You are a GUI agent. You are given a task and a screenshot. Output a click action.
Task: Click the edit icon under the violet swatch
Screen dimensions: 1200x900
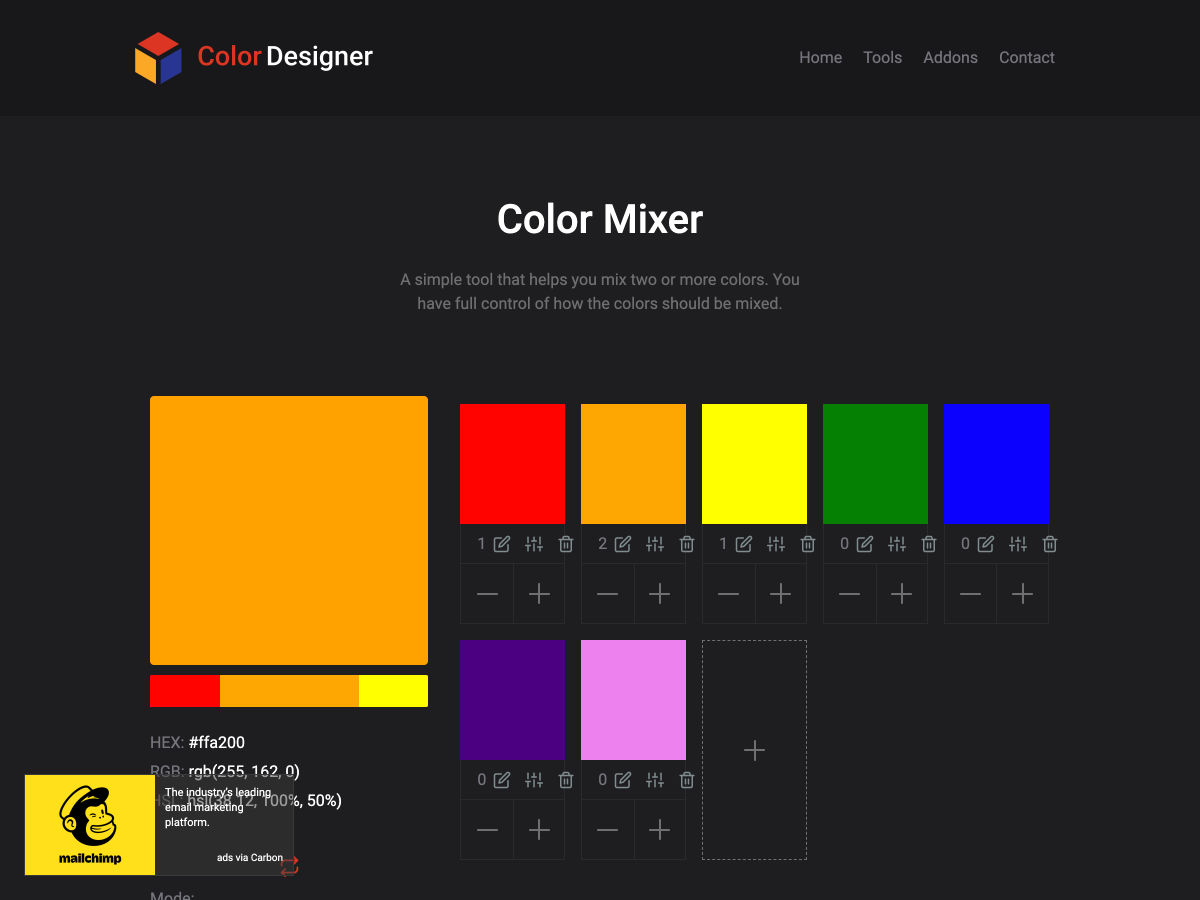point(623,780)
